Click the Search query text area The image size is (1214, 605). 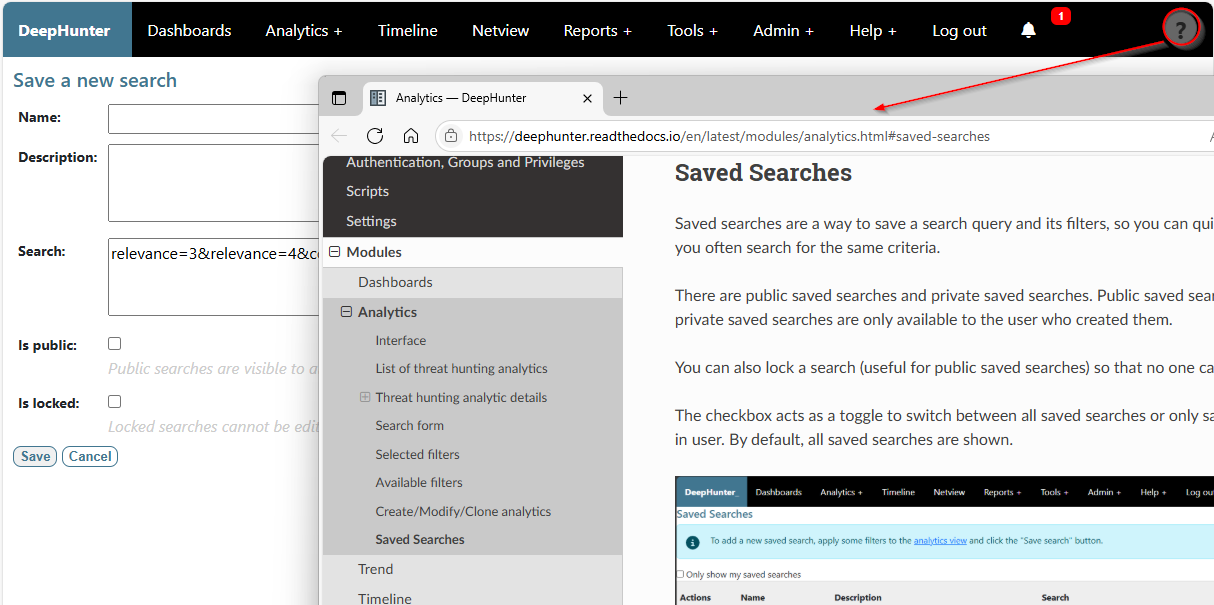coord(213,277)
